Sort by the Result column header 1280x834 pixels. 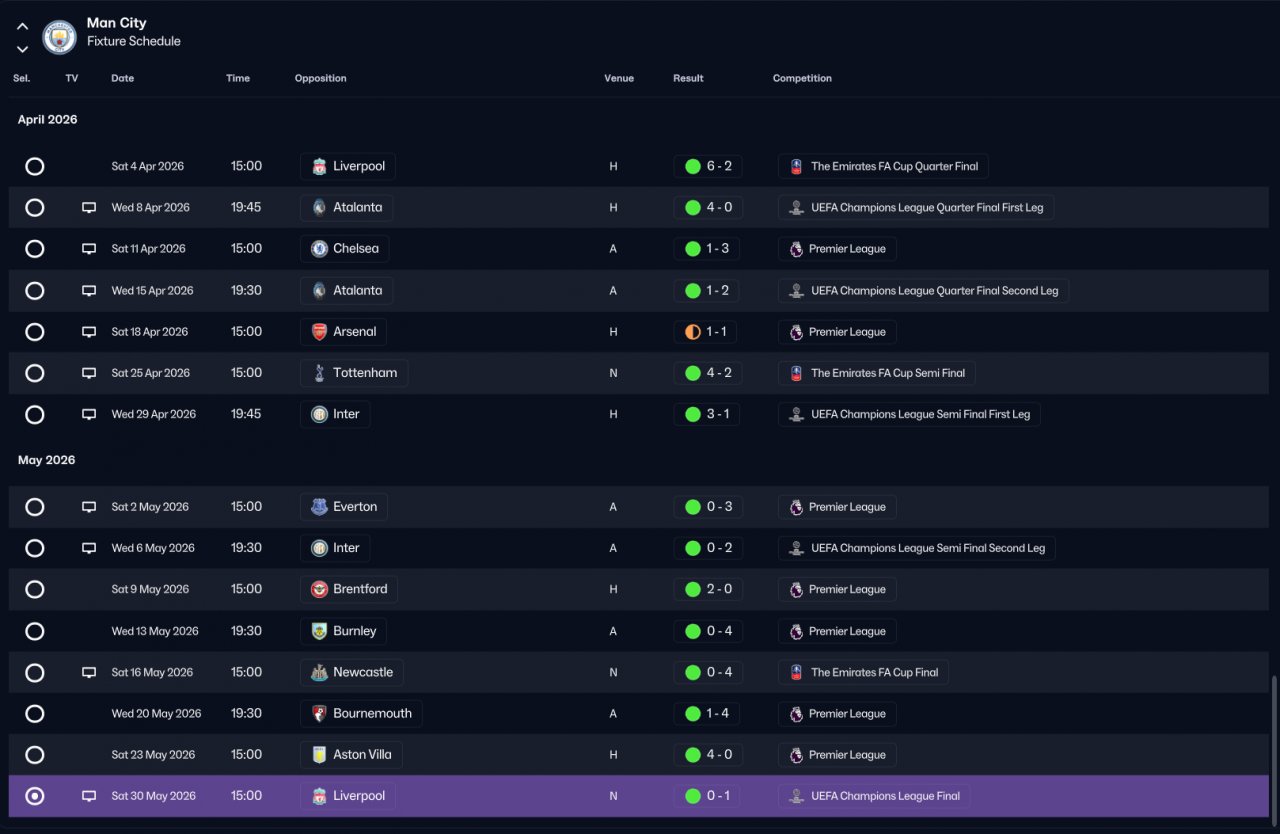(688, 78)
